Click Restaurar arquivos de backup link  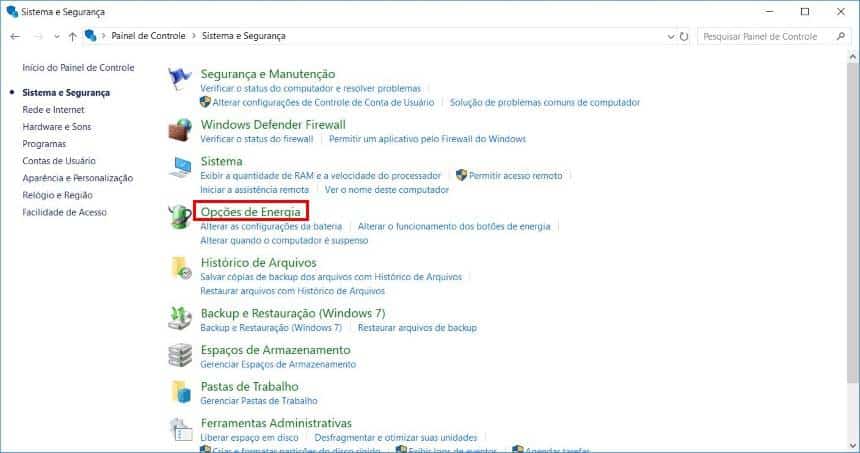[417, 328]
